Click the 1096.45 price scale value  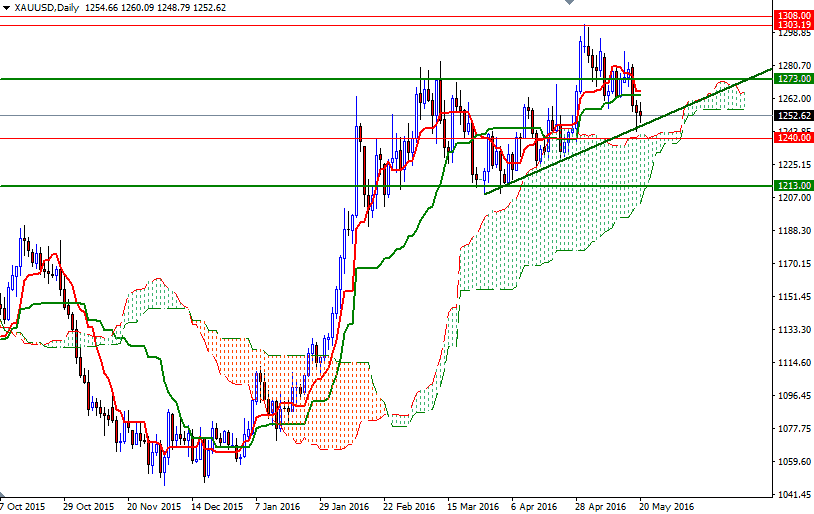pyautogui.click(x=794, y=396)
